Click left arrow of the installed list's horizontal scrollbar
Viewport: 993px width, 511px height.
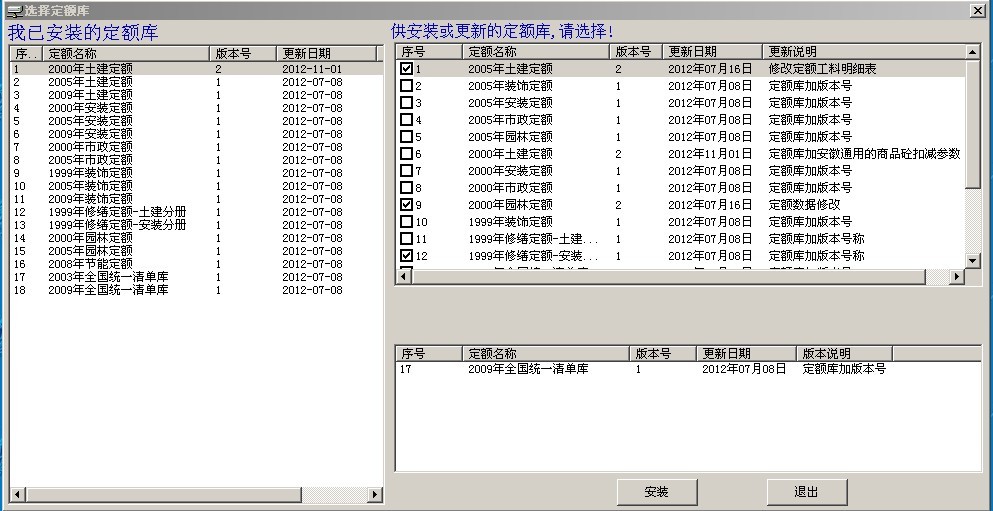pyautogui.click(x=16, y=494)
